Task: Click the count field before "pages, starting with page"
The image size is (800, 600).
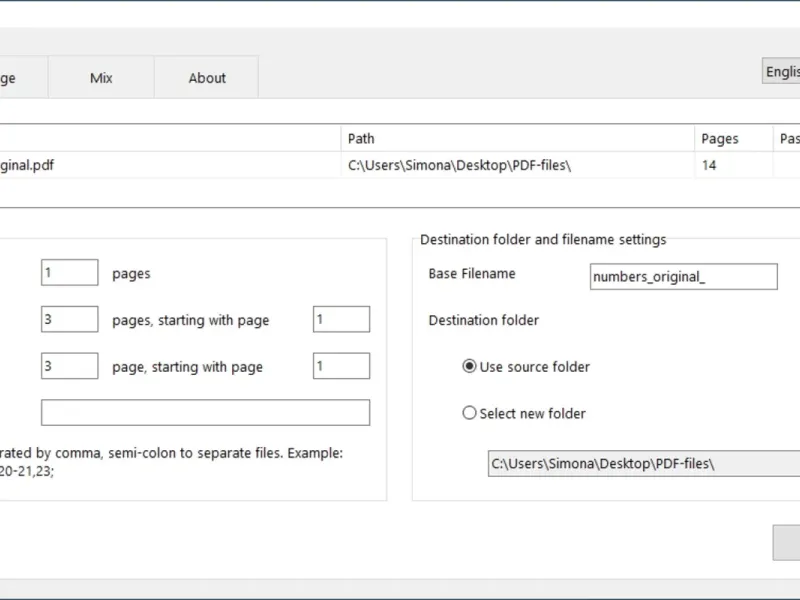Action: pyautogui.click(x=70, y=319)
